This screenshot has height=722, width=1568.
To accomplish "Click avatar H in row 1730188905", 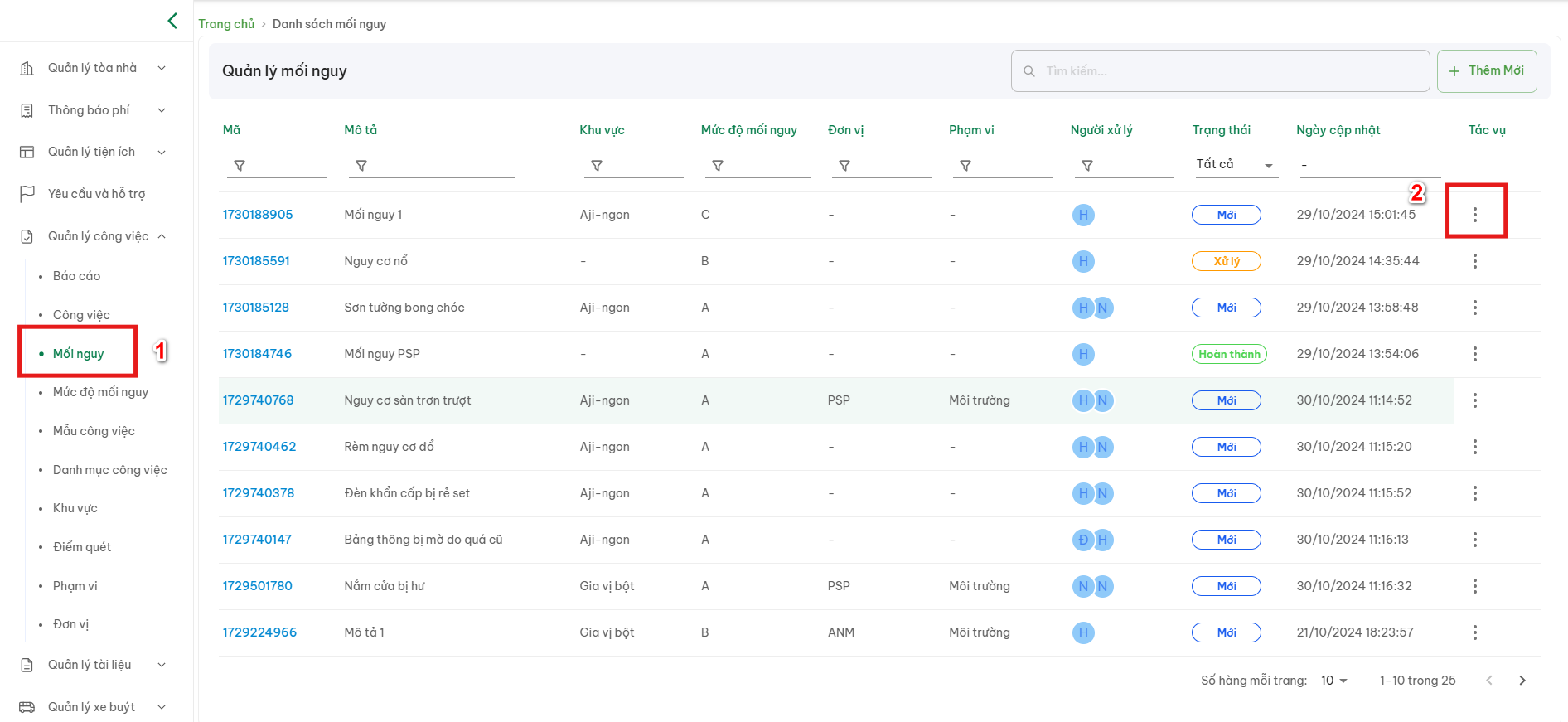I will [1083, 216].
